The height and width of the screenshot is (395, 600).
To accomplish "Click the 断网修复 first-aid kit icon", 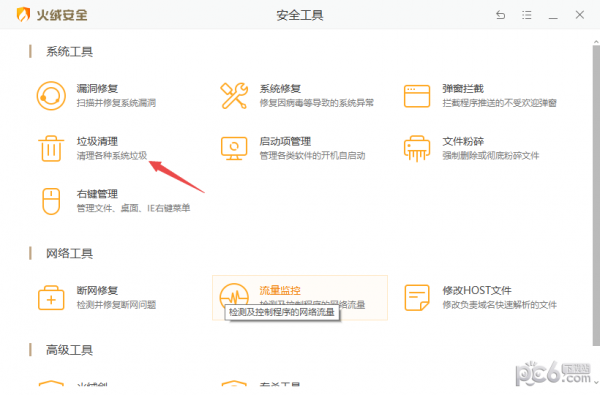I will point(51,298).
